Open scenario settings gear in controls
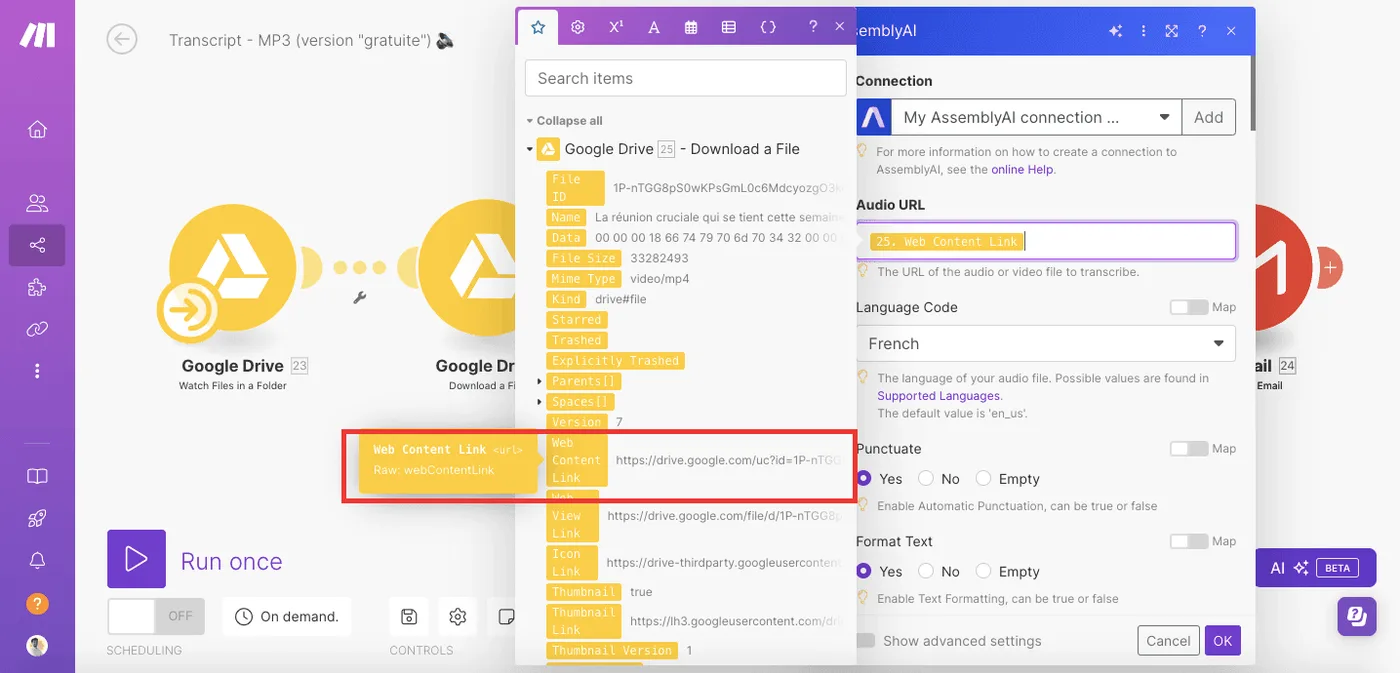The image size is (1400, 673). point(458,617)
